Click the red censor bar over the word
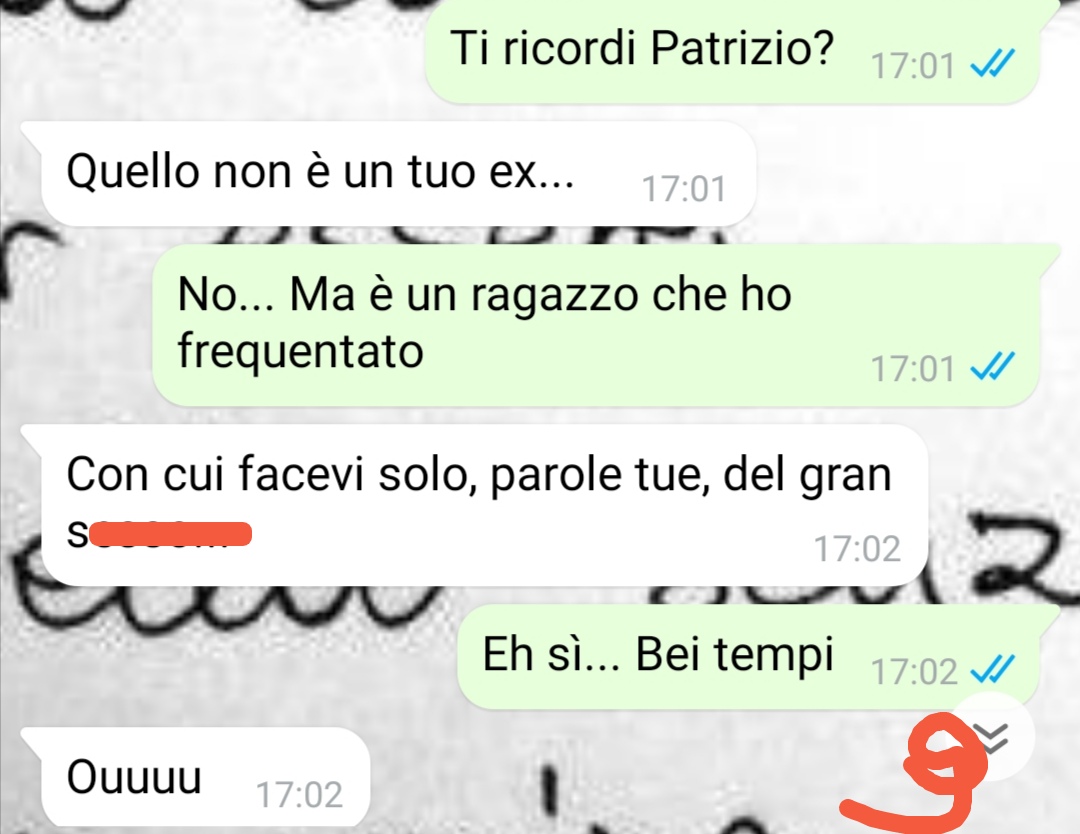 [x=171, y=534]
